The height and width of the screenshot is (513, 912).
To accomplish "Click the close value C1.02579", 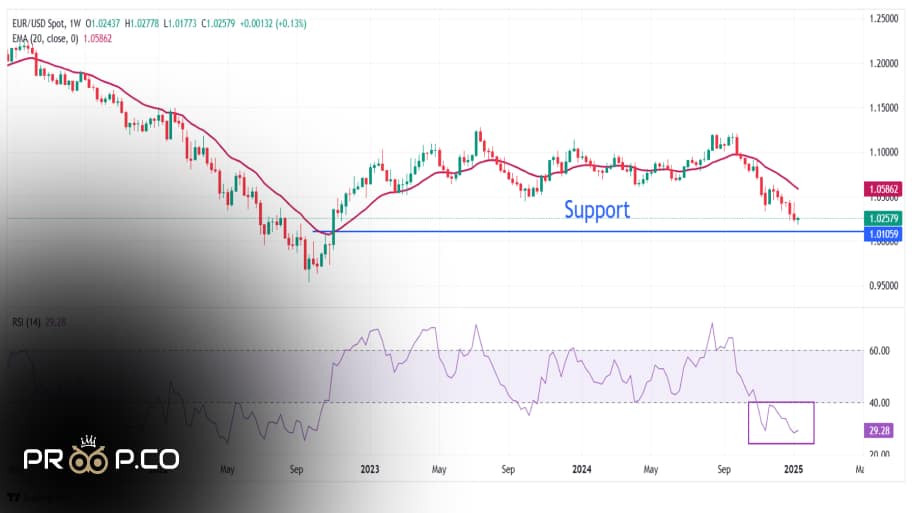I will point(218,24).
